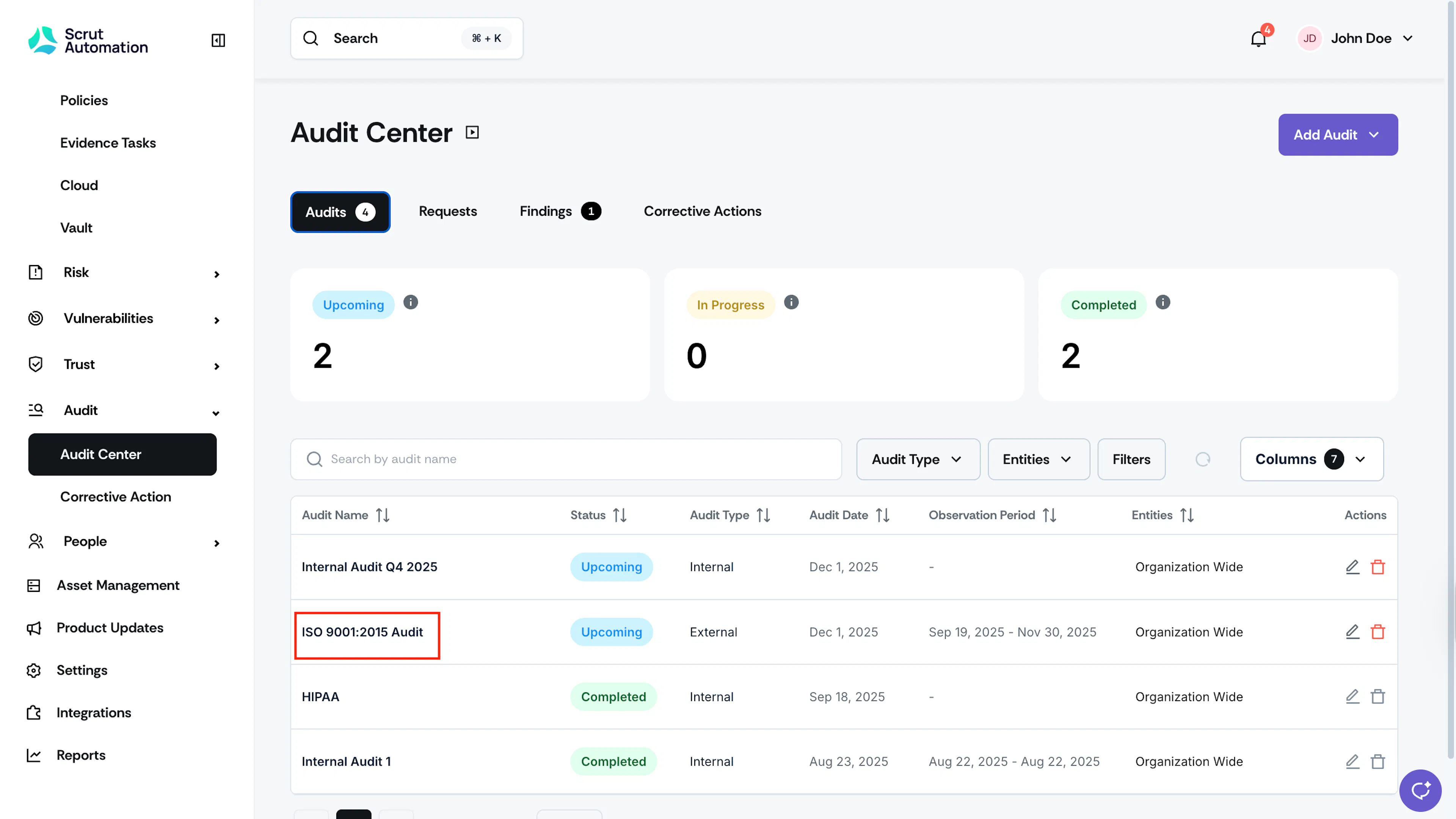Show info tooltip for Completed card
This screenshot has width=1456, height=819.
(1163, 303)
